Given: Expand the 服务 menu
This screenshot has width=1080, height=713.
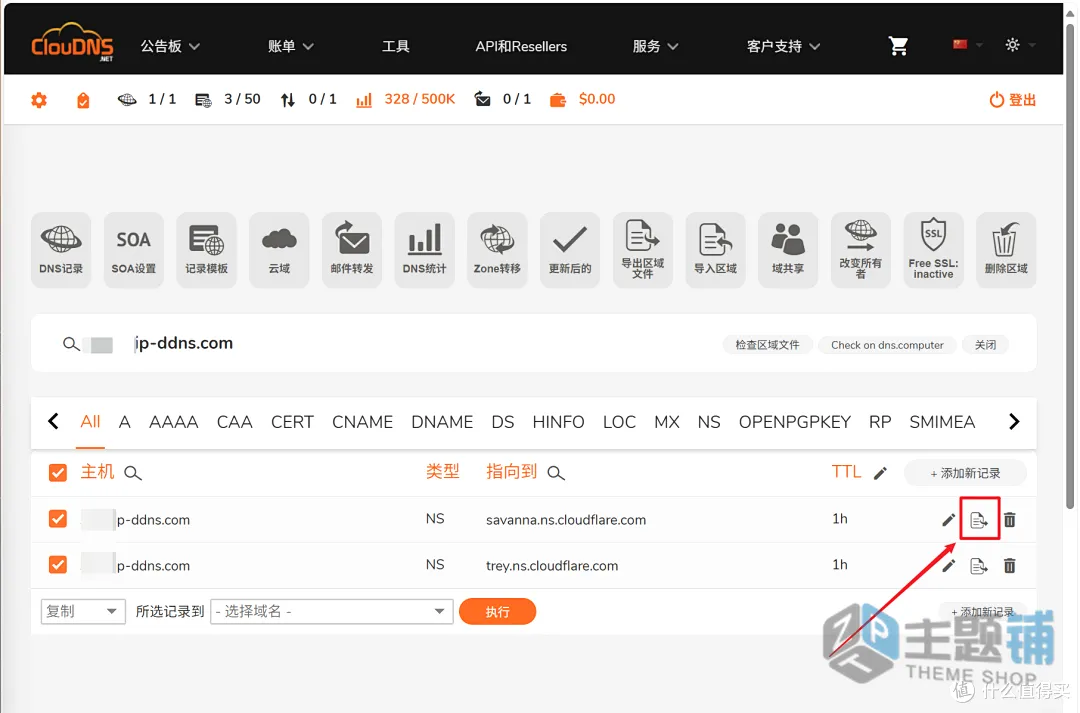Looking at the screenshot, I should (656, 46).
